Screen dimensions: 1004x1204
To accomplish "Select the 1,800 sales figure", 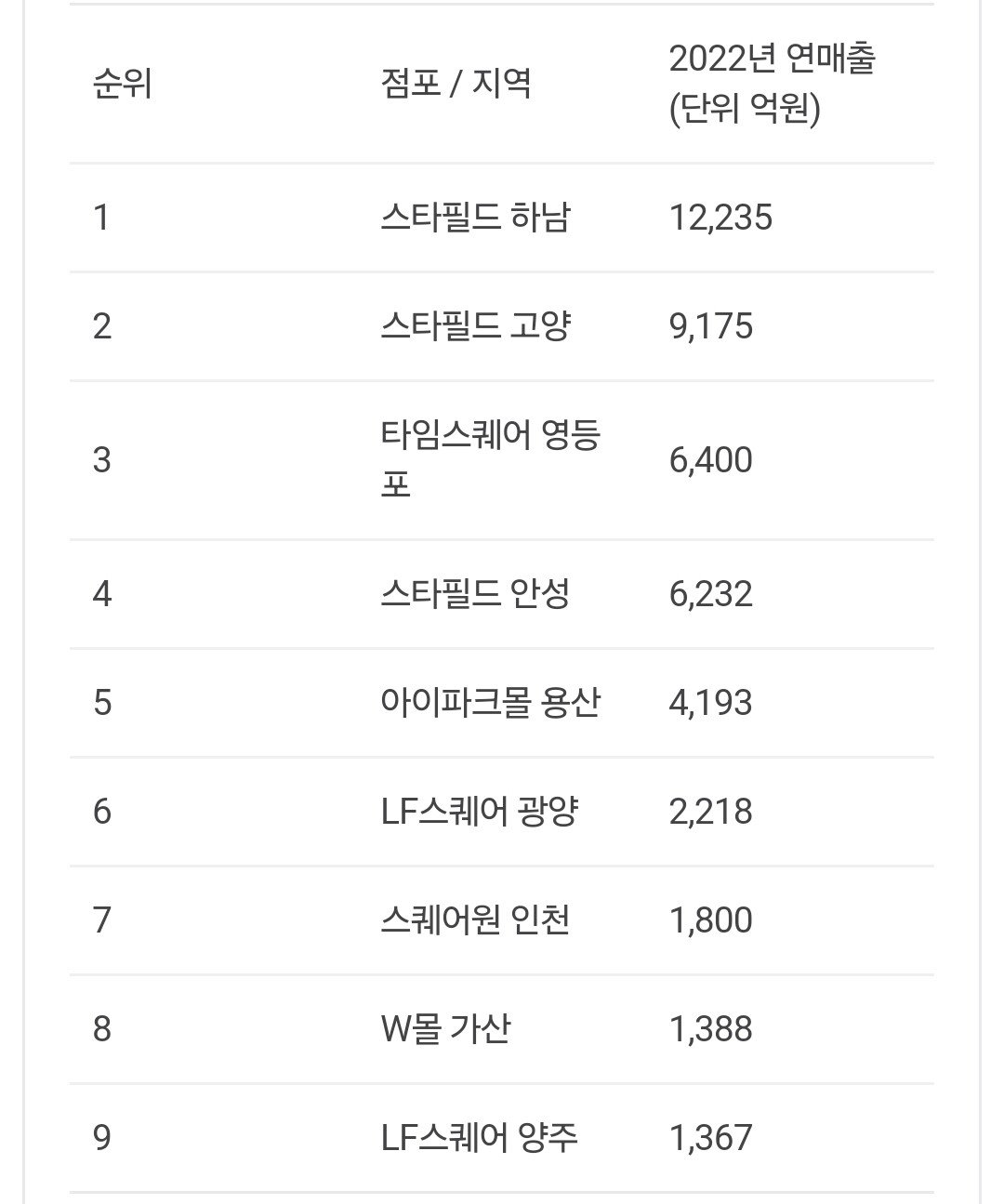I will click(710, 920).
